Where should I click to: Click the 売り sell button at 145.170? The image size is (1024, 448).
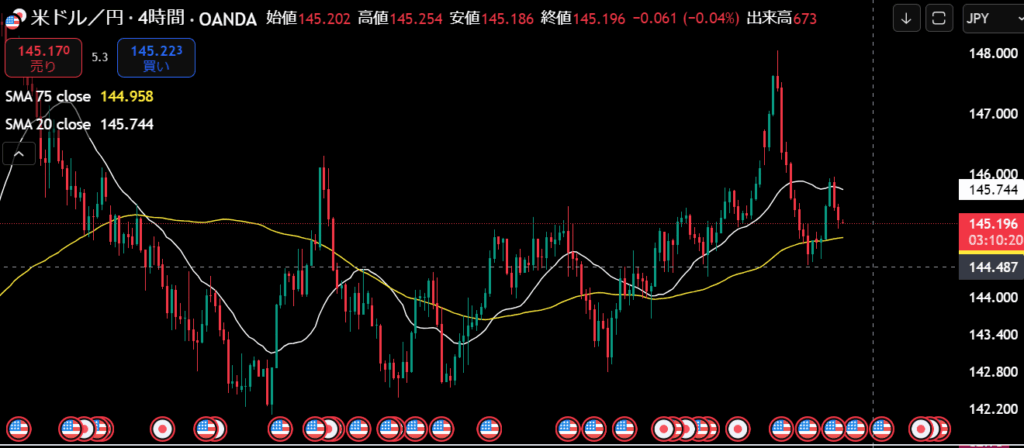point(44,57)
